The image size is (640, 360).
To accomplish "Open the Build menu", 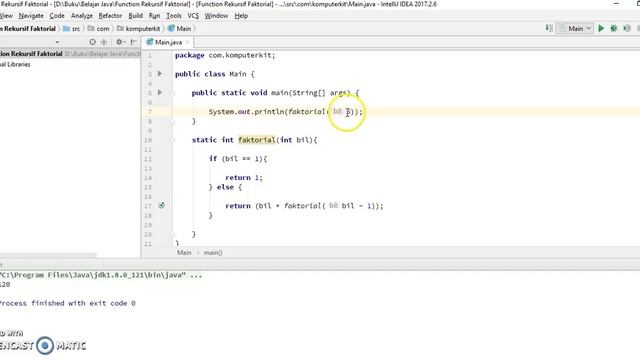I will pyautogui.click(x=136, y=16).
